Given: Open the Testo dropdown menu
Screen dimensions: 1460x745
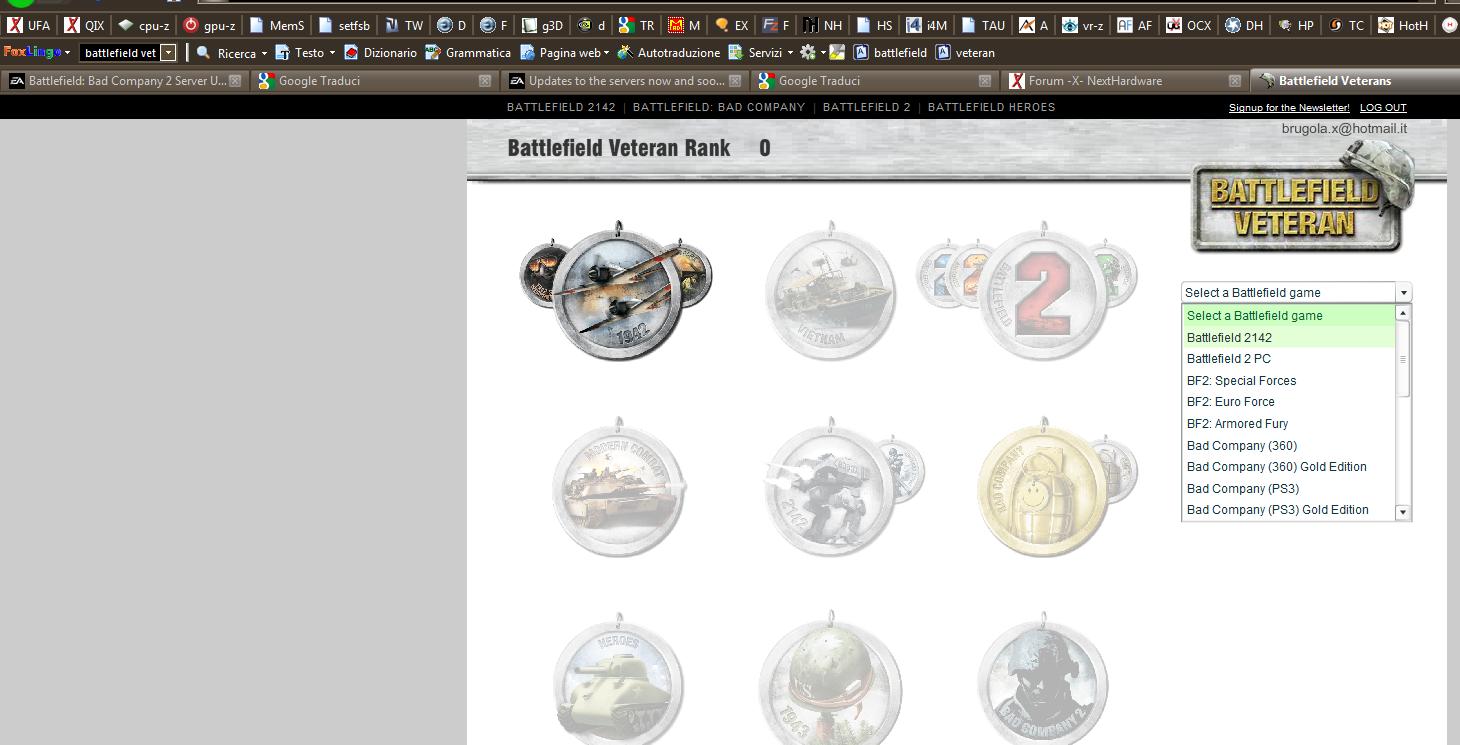Looking at the screenshot, I should pos(305,52).
